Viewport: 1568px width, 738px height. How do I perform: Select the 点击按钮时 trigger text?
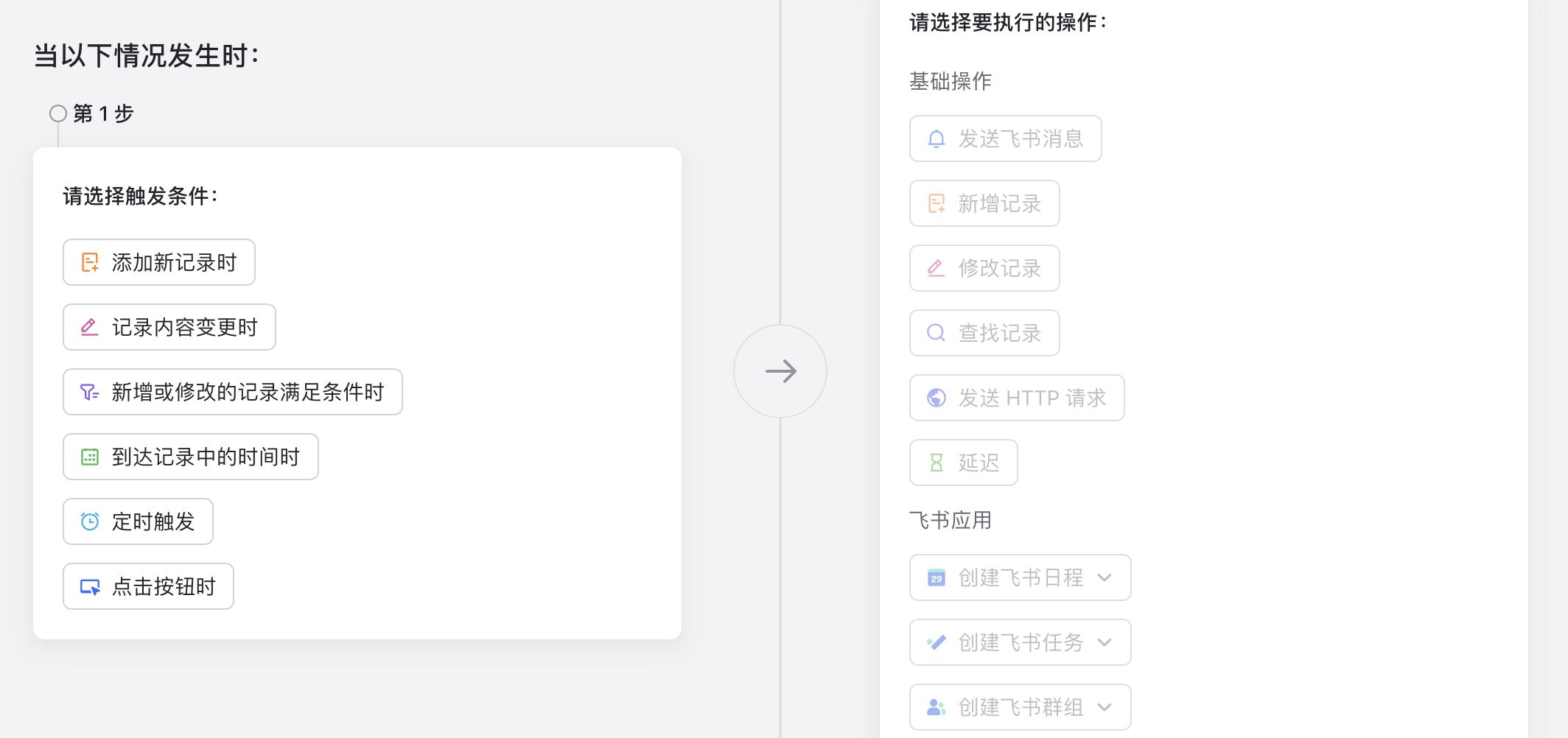click(164, 587)
